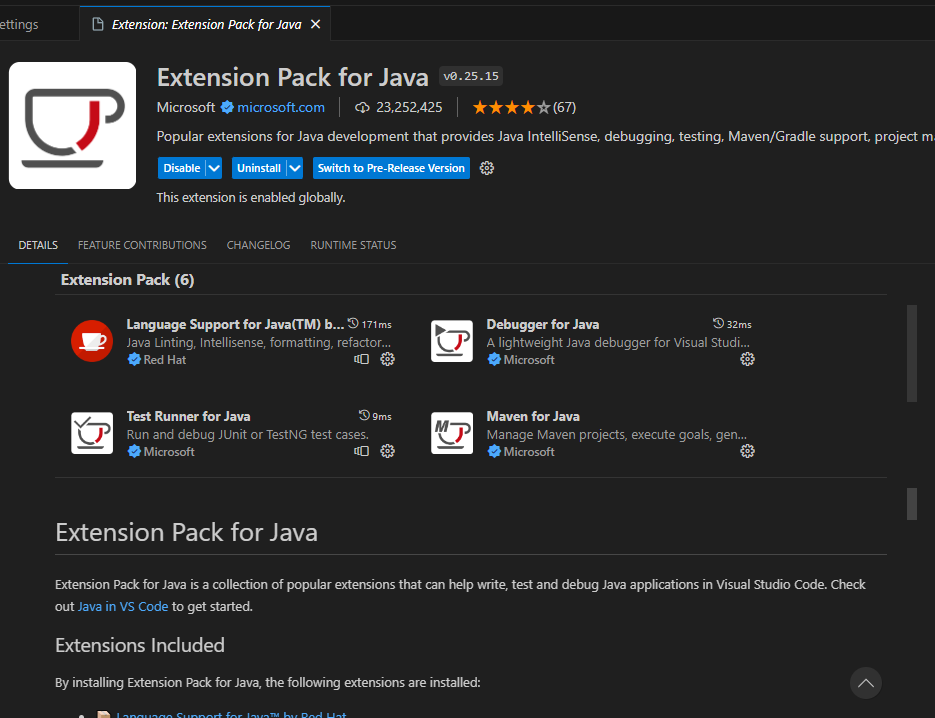
Task: Close the Extension Pack for Java tab
Action: point(315,24)
